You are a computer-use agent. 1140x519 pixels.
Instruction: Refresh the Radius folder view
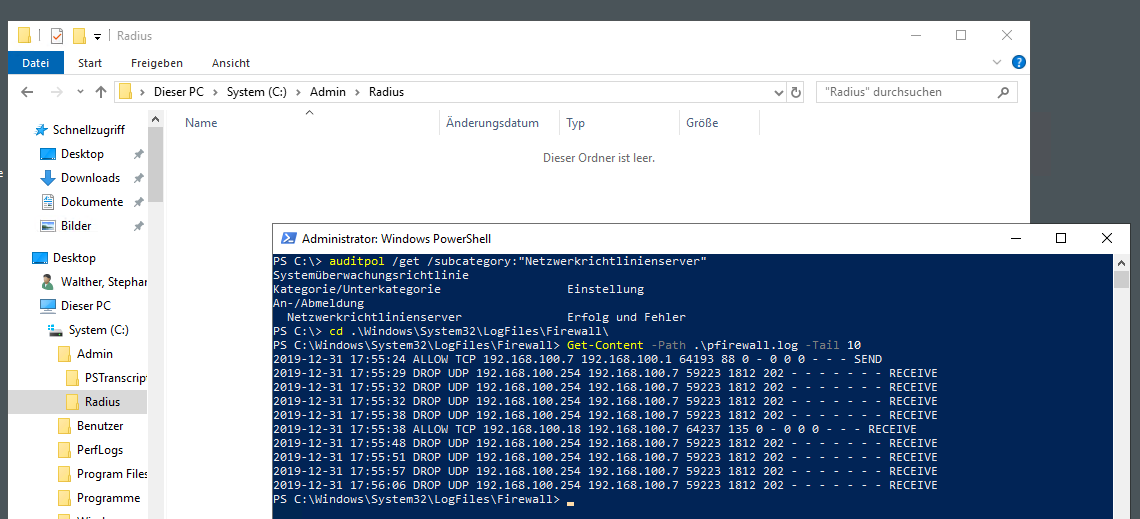(796, 92)
